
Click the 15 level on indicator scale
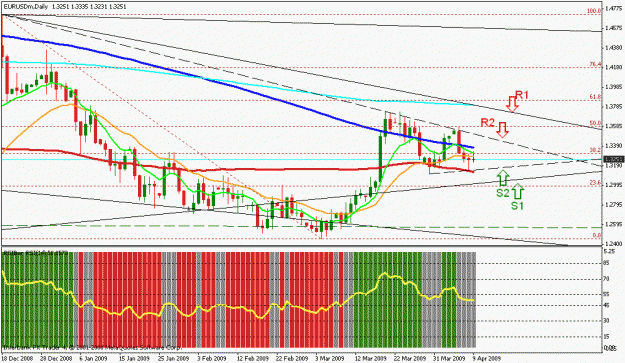(607, 336)
